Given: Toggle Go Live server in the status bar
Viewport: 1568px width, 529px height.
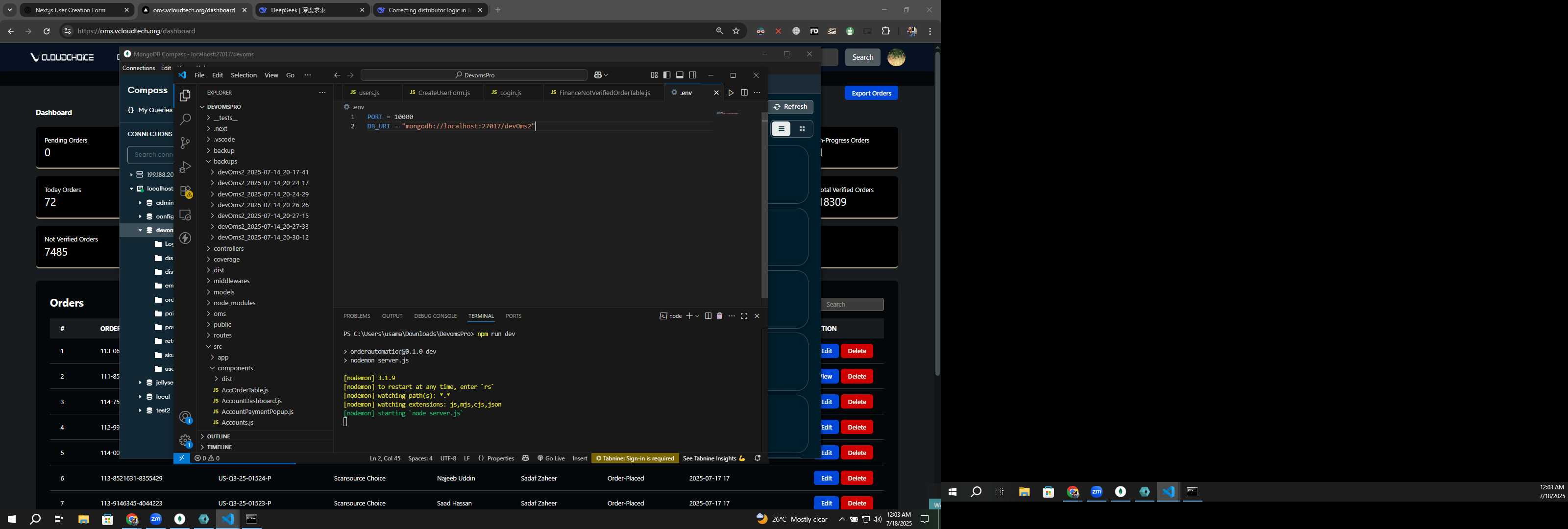Looking at the screenshot, I should tap(551, 458).
